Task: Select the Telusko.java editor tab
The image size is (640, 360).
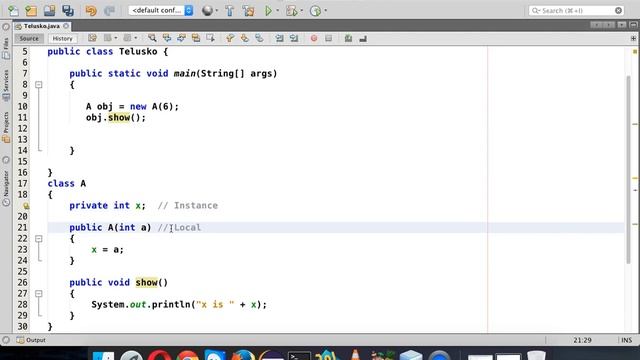Action: point(42,26)
